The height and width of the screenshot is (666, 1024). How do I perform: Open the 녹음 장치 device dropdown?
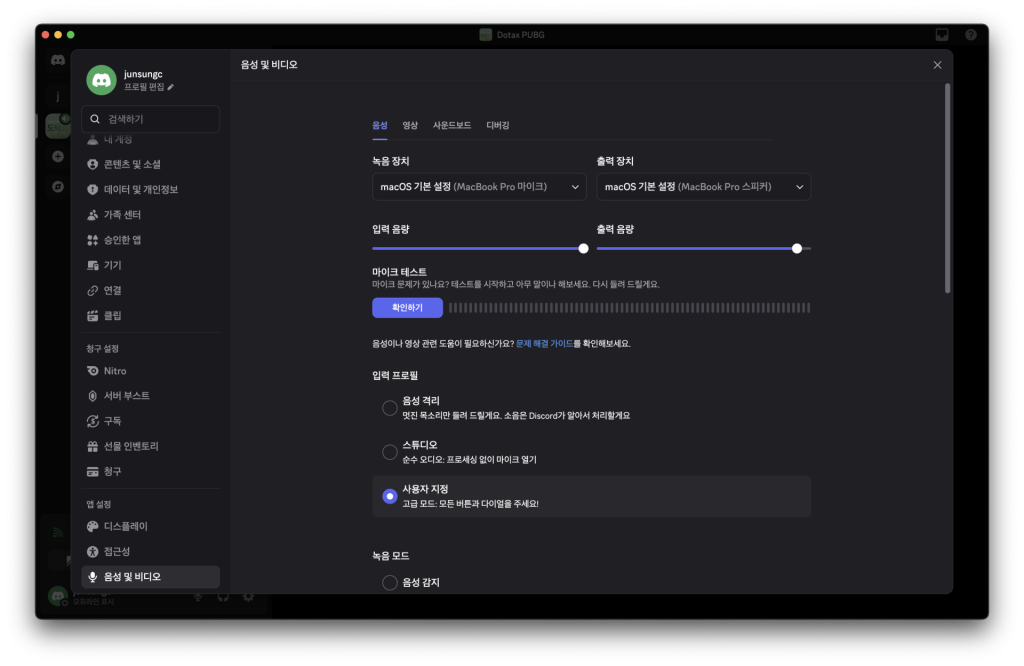(479, 187)
